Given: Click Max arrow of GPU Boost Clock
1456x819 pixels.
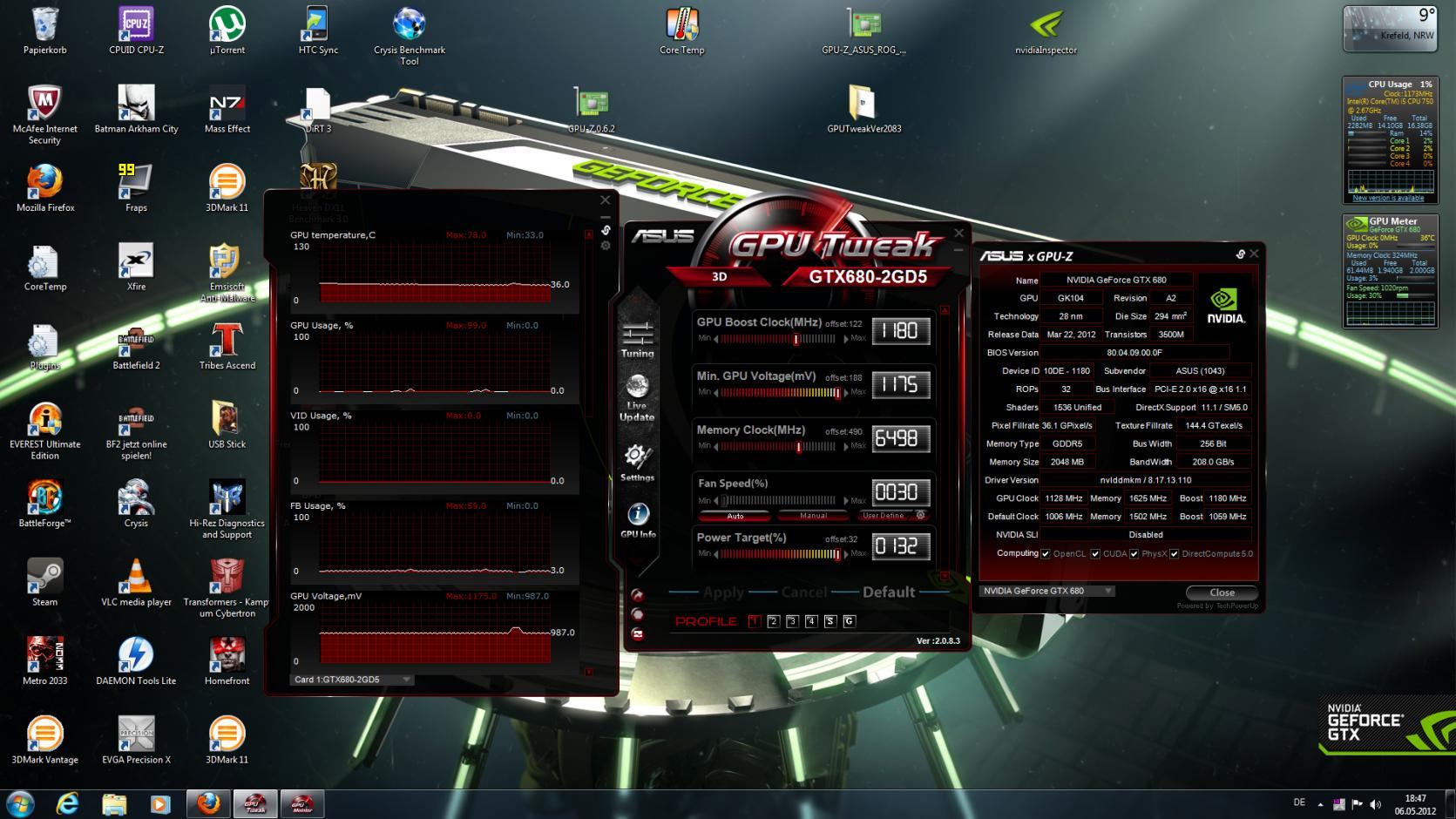Looking at the screenshot, I should point(845,339).
